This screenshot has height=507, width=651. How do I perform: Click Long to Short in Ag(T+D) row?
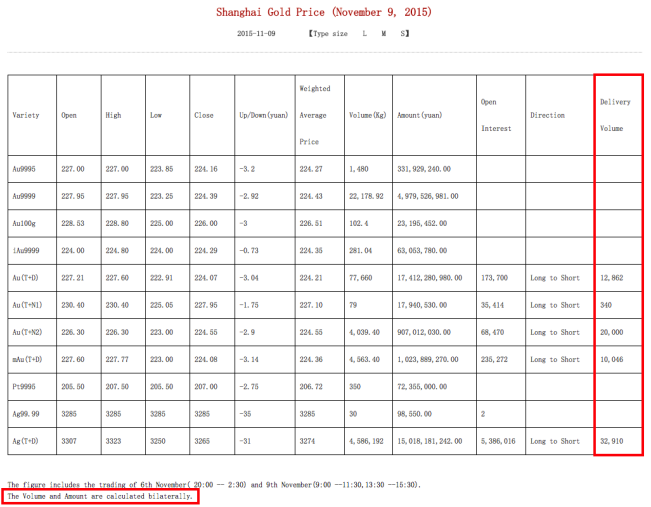(x=555, y=441)
